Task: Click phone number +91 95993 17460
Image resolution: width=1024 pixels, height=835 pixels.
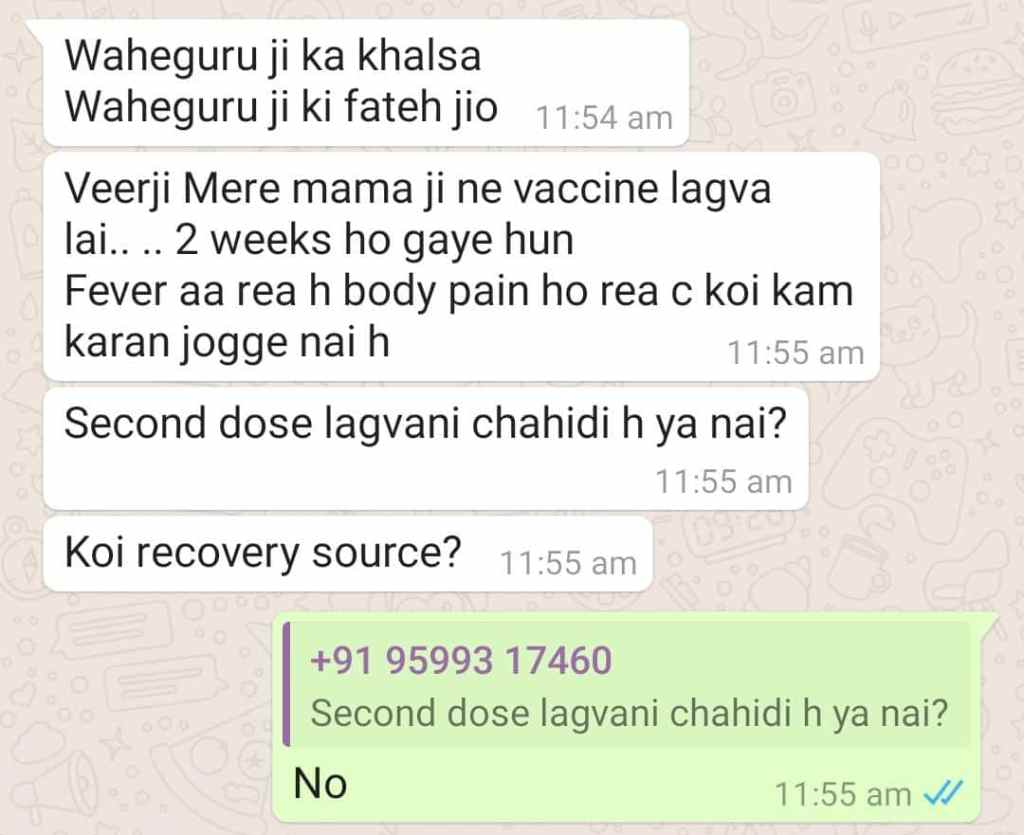Action: click(x=461, y=659)
